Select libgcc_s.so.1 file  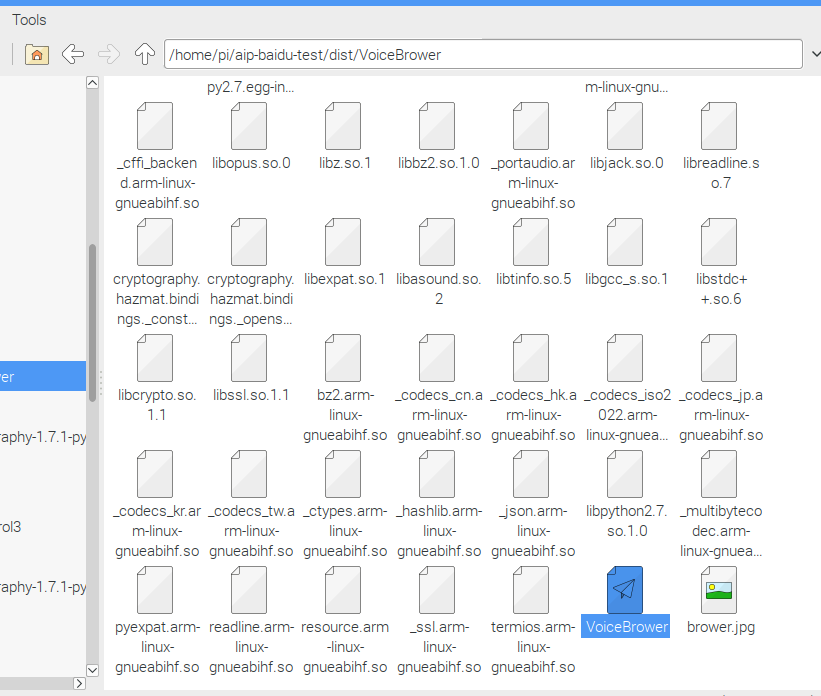[x=626, y=253]
